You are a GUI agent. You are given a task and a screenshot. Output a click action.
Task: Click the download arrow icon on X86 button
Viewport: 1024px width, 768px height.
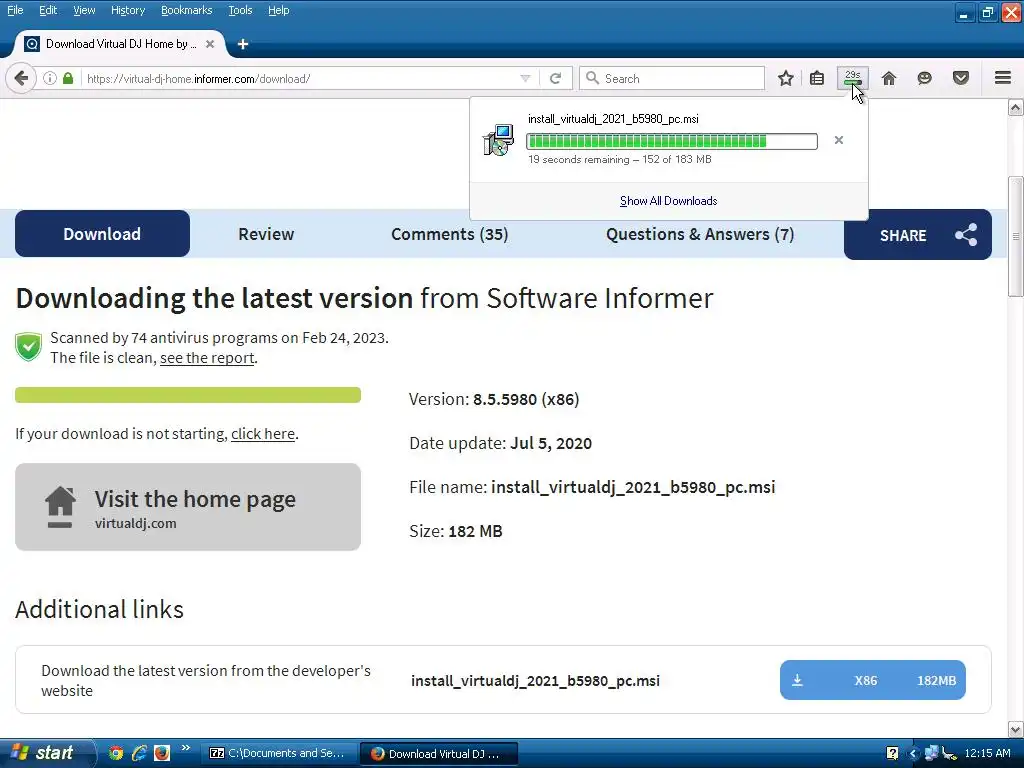point(797,680)
